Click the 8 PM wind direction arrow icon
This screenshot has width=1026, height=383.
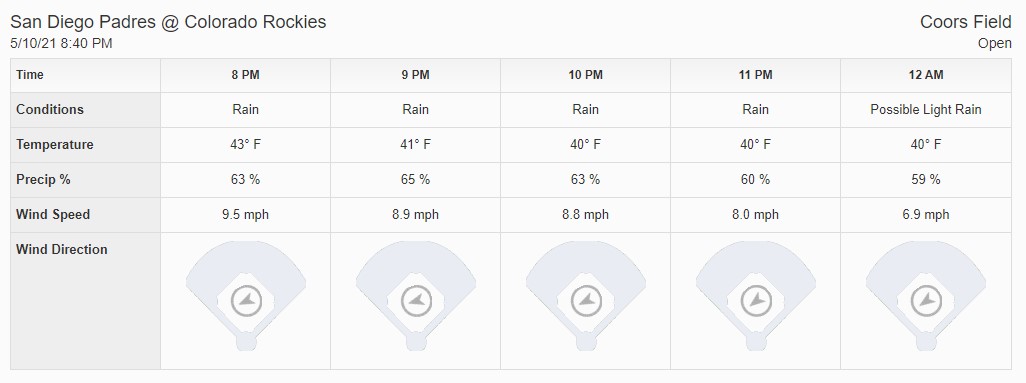click(246, 301)
